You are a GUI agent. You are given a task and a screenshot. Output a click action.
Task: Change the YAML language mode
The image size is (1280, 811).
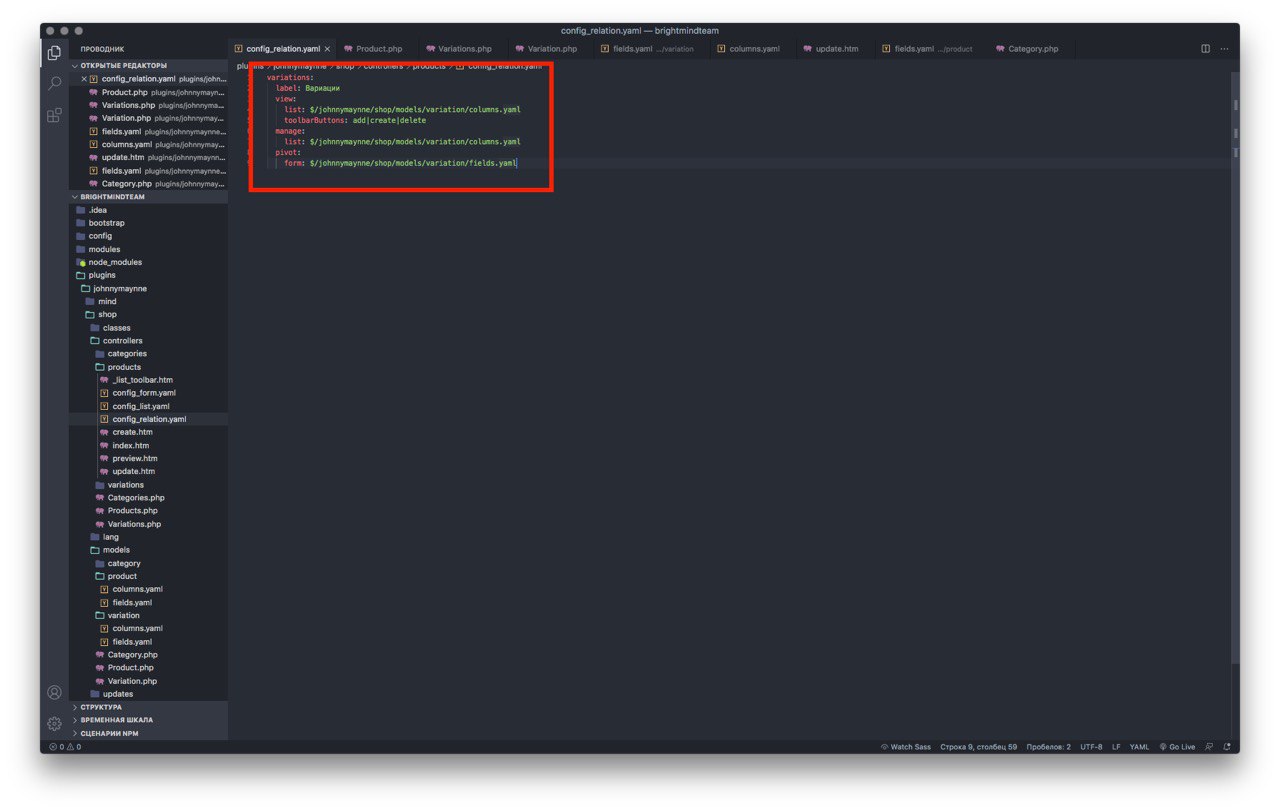pos(1139,747)
